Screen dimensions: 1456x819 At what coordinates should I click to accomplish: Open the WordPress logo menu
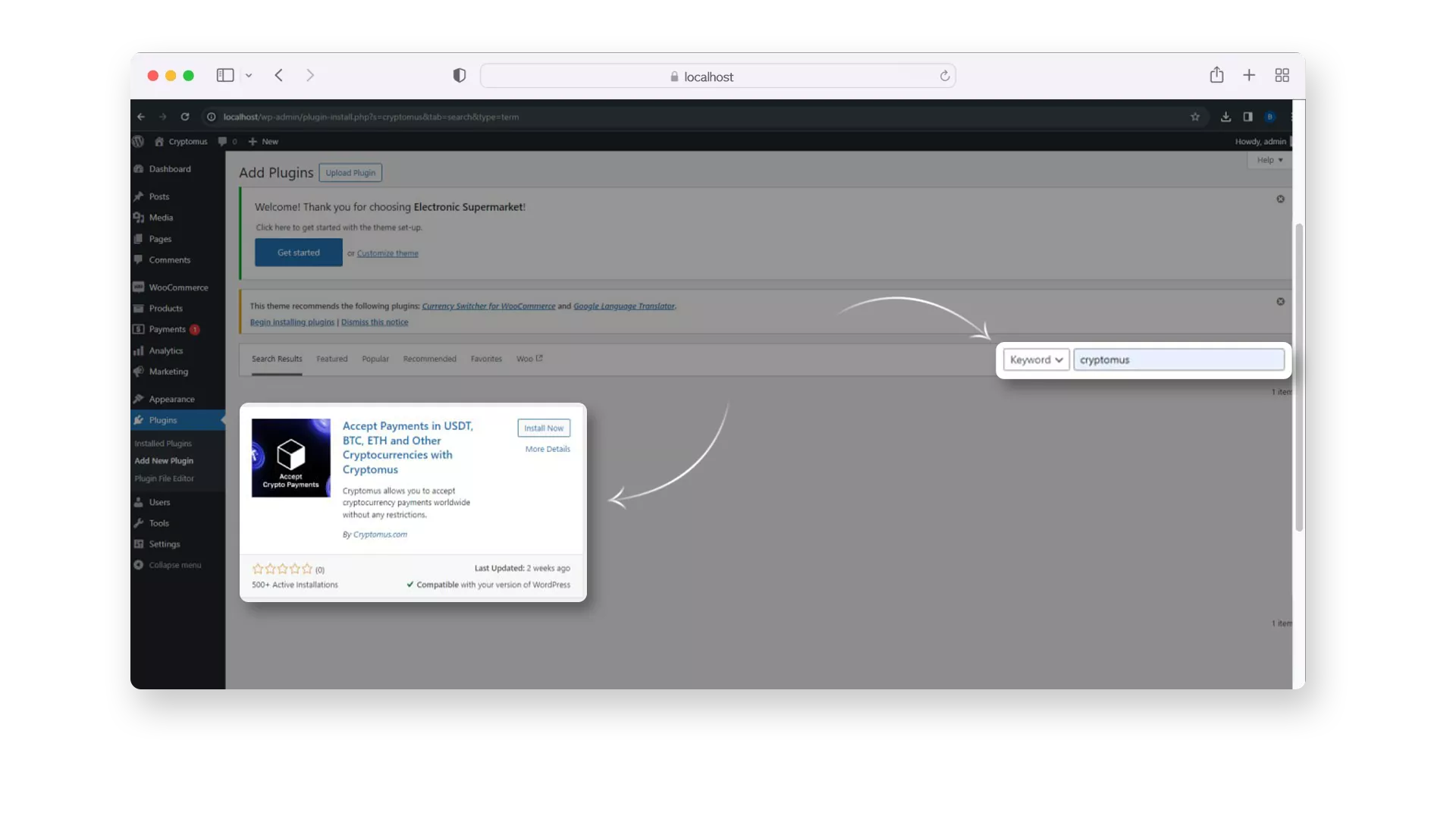(138, 141)
